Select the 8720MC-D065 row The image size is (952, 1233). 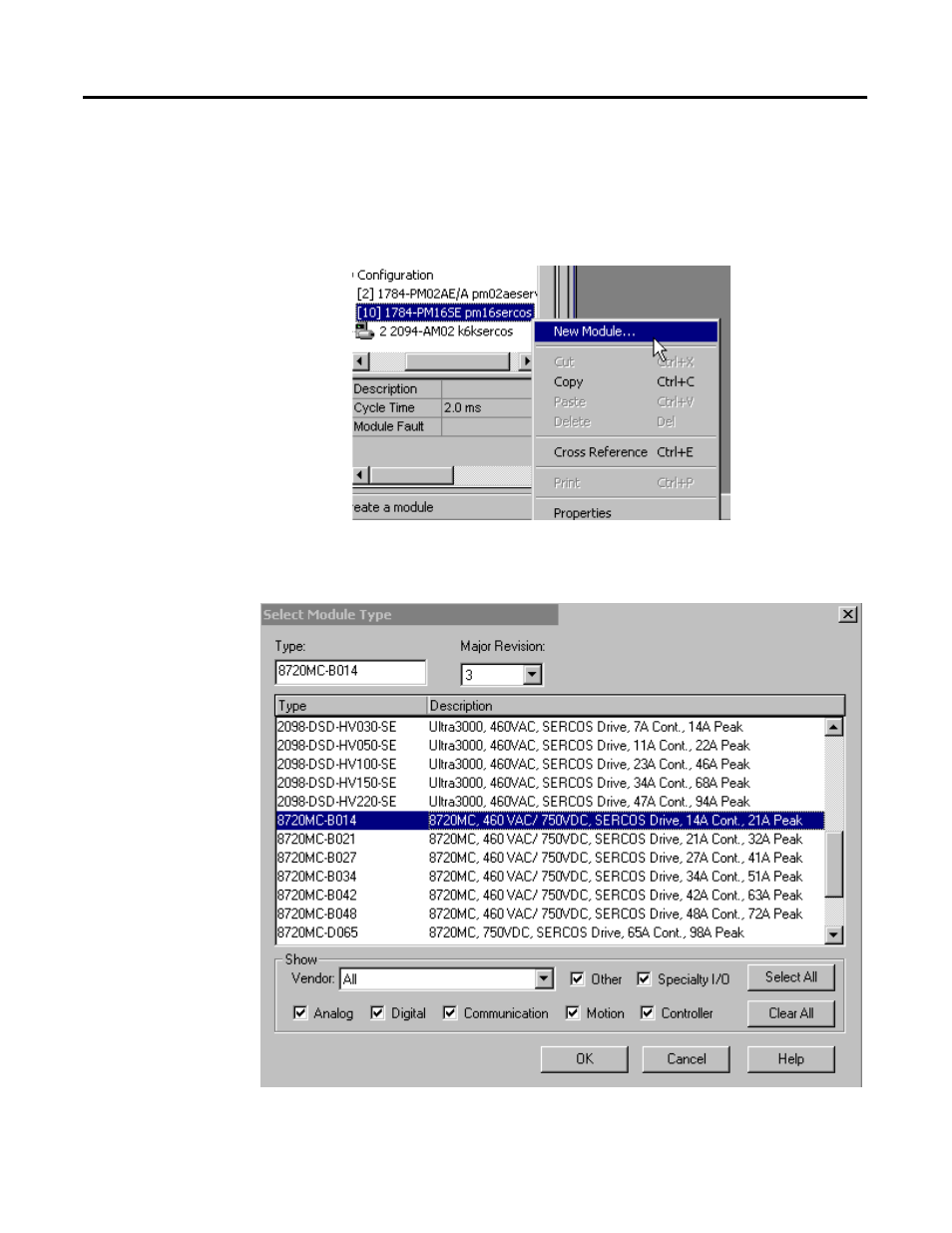click(550, 932)
